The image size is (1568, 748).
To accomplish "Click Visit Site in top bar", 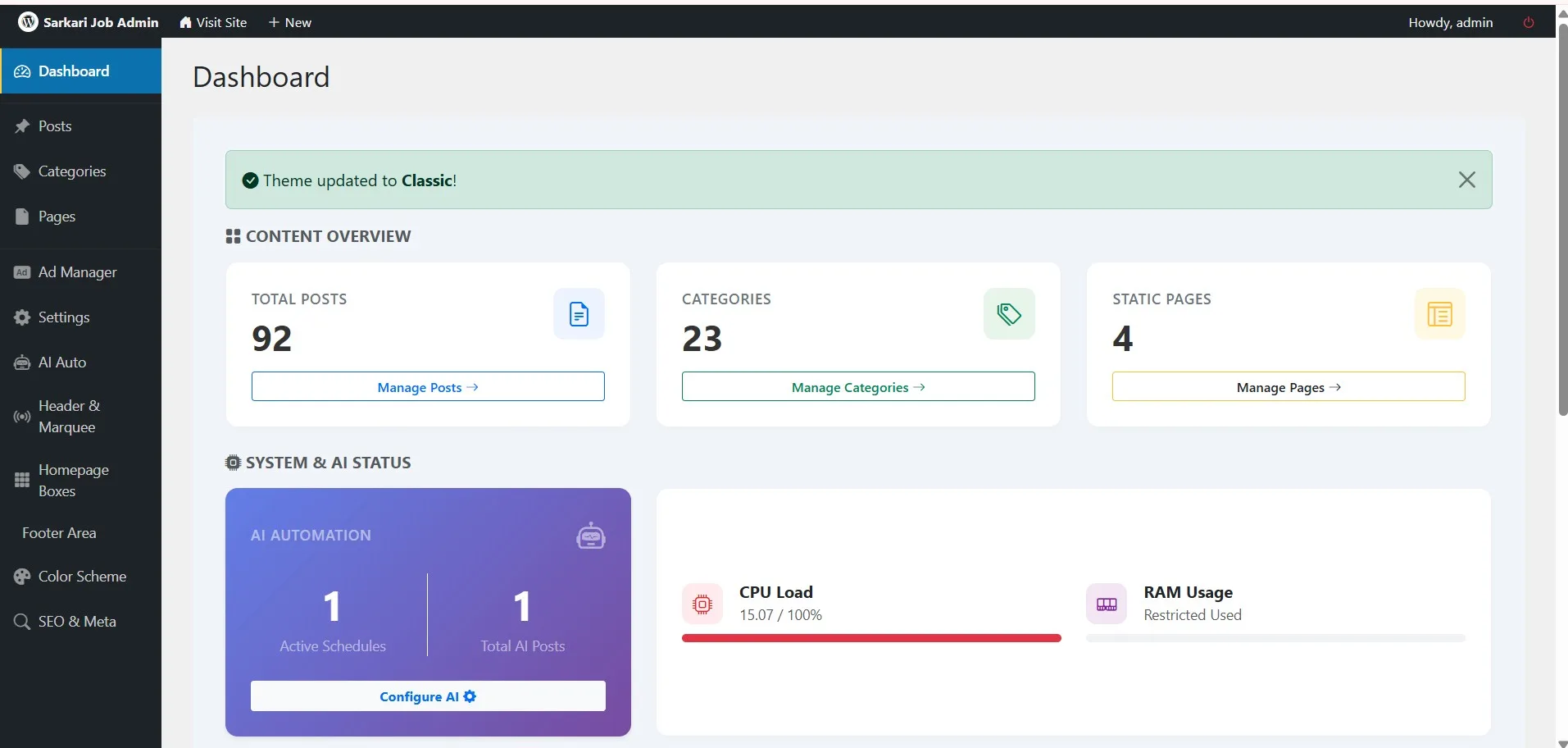I will click(213, 23).
